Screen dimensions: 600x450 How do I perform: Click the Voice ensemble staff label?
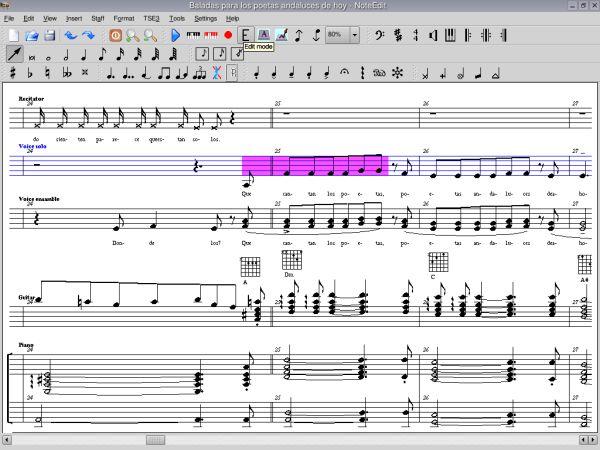click(39, 199)
